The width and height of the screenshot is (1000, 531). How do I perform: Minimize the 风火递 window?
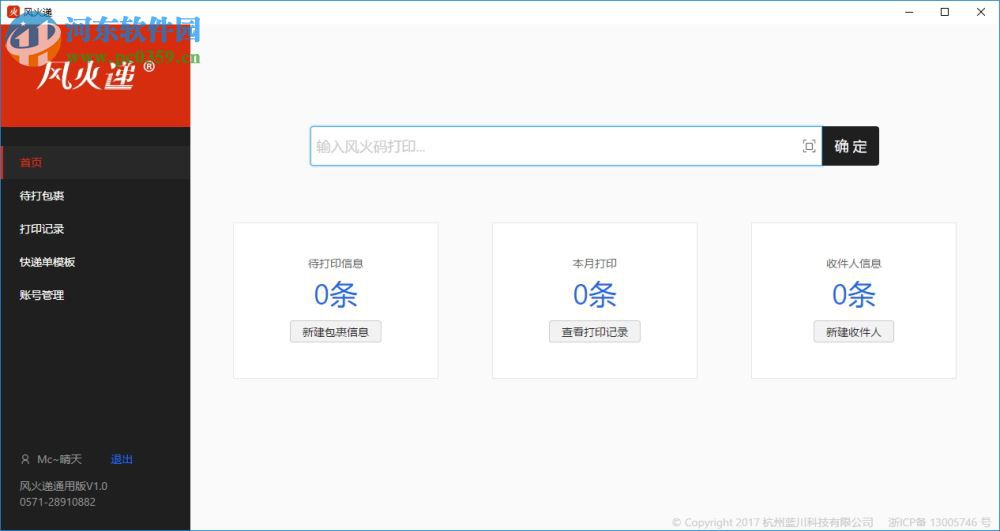coord(909,11)
